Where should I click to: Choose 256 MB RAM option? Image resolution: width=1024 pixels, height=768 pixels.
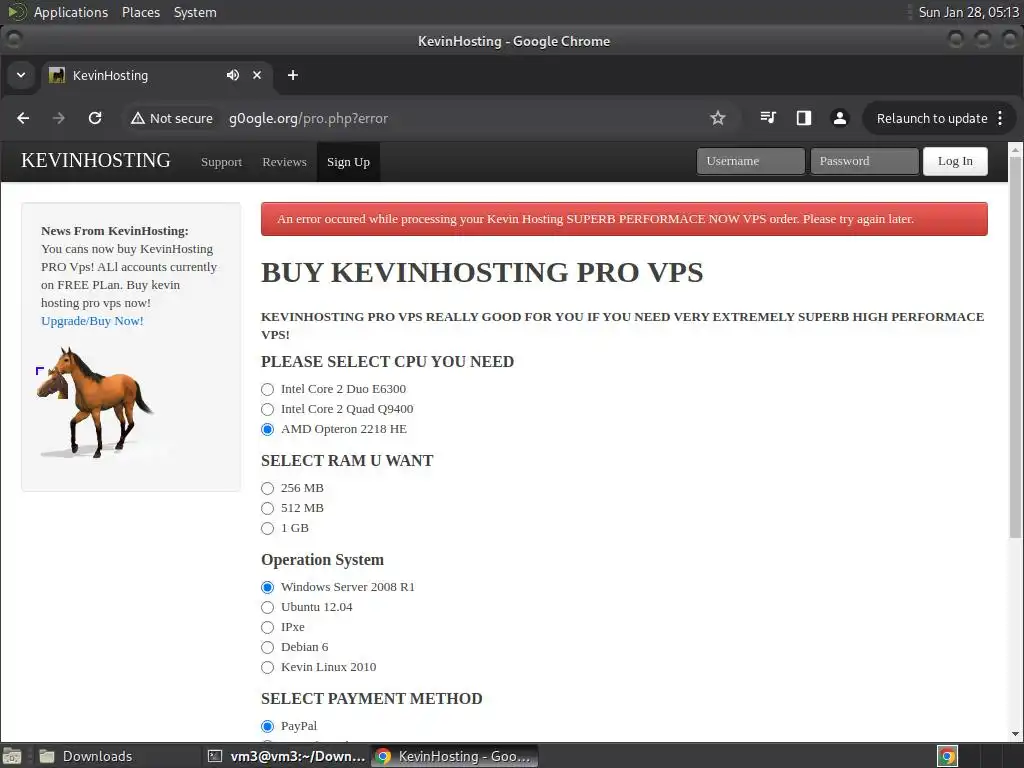(x=267, y=488)
